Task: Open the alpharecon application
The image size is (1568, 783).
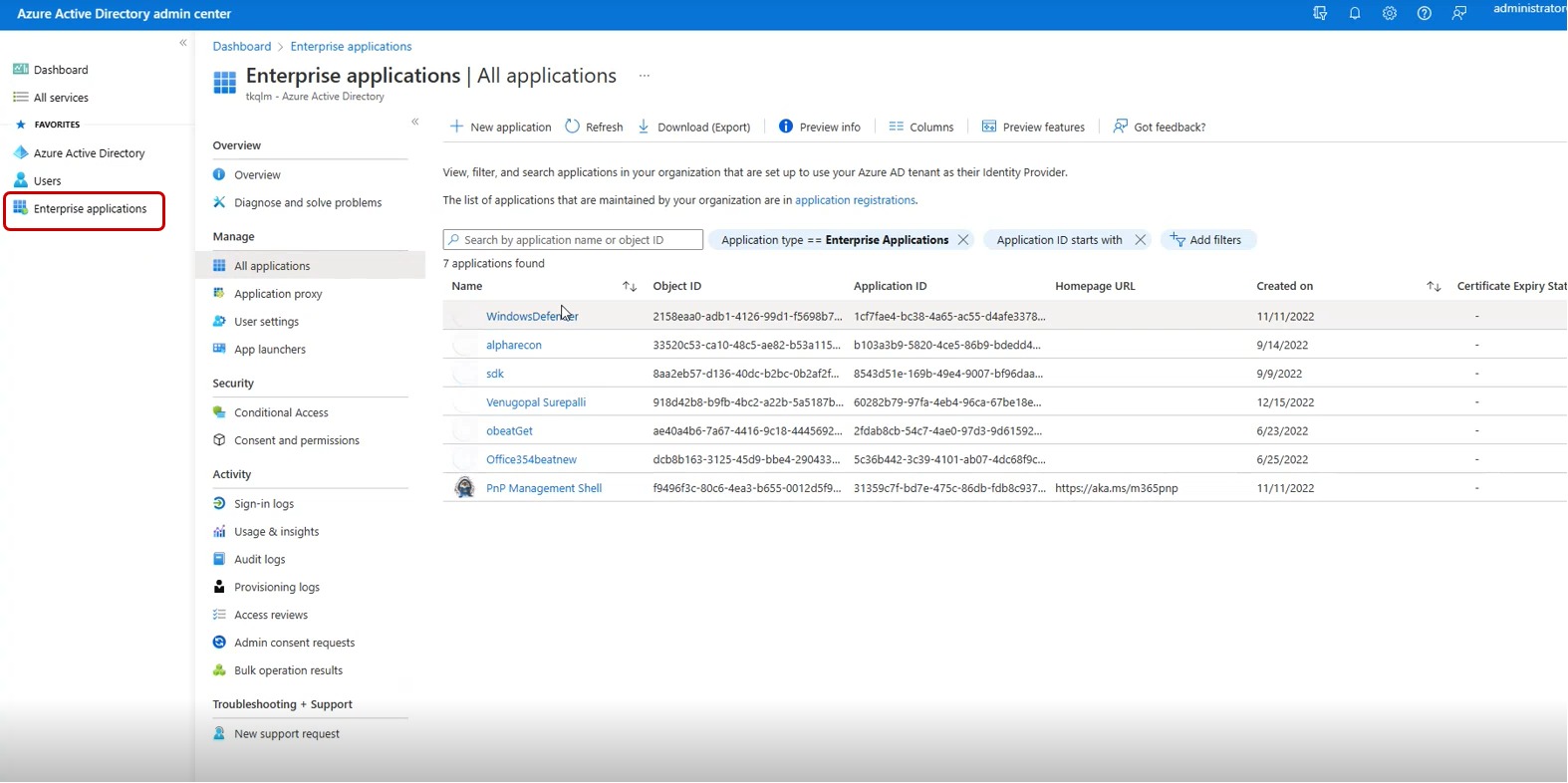Action: click(x=514, y=346)
